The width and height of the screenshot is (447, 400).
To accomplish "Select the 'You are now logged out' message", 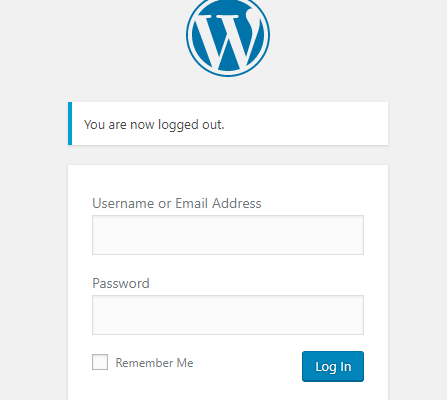I will (154, 125).
